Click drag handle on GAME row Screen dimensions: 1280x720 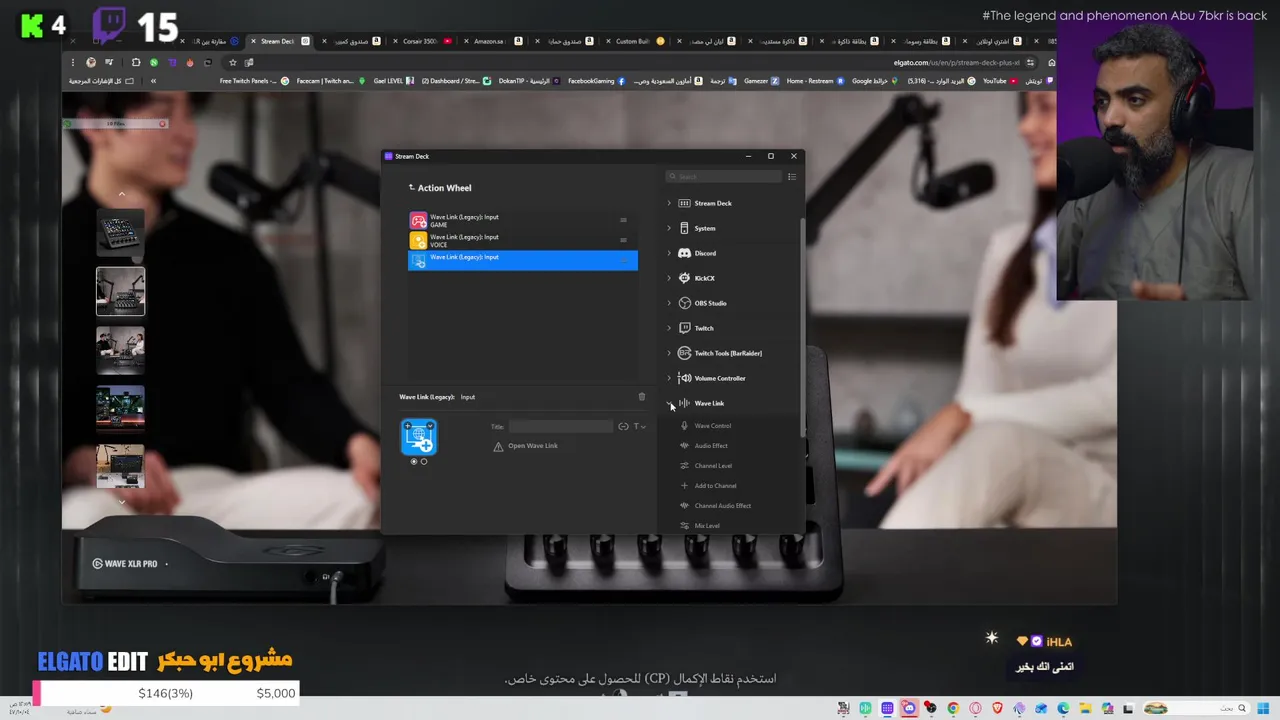click(x=623, y=220)
